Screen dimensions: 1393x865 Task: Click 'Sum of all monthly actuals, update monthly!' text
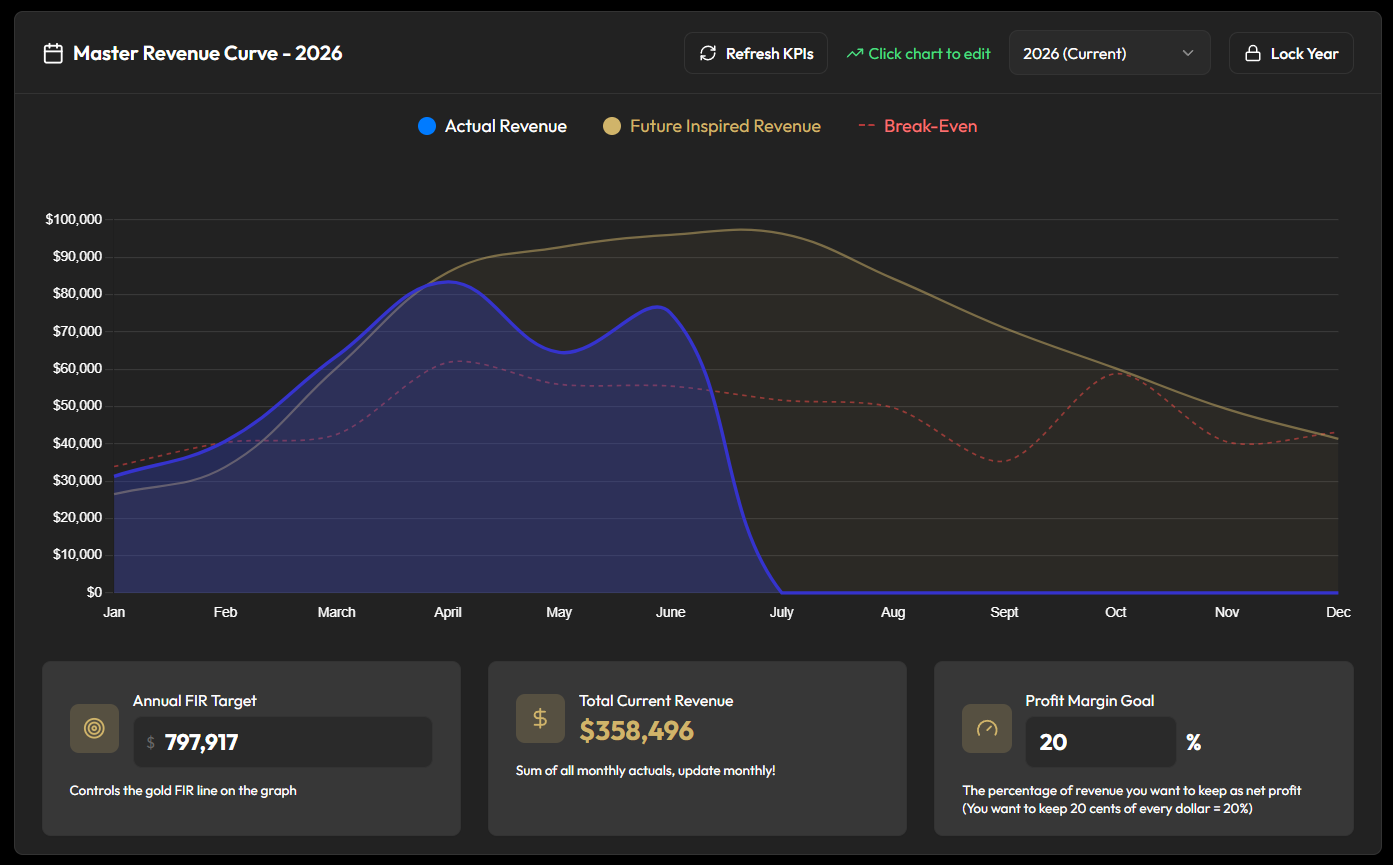(646, 770)
